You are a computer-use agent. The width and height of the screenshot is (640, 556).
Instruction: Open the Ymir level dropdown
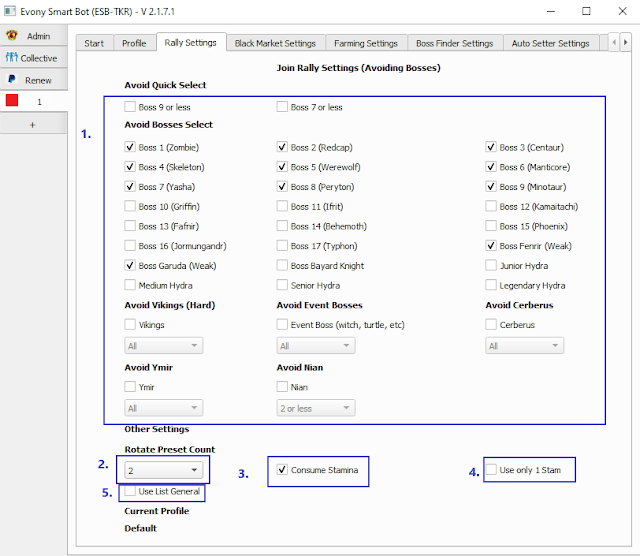[163, 408]
